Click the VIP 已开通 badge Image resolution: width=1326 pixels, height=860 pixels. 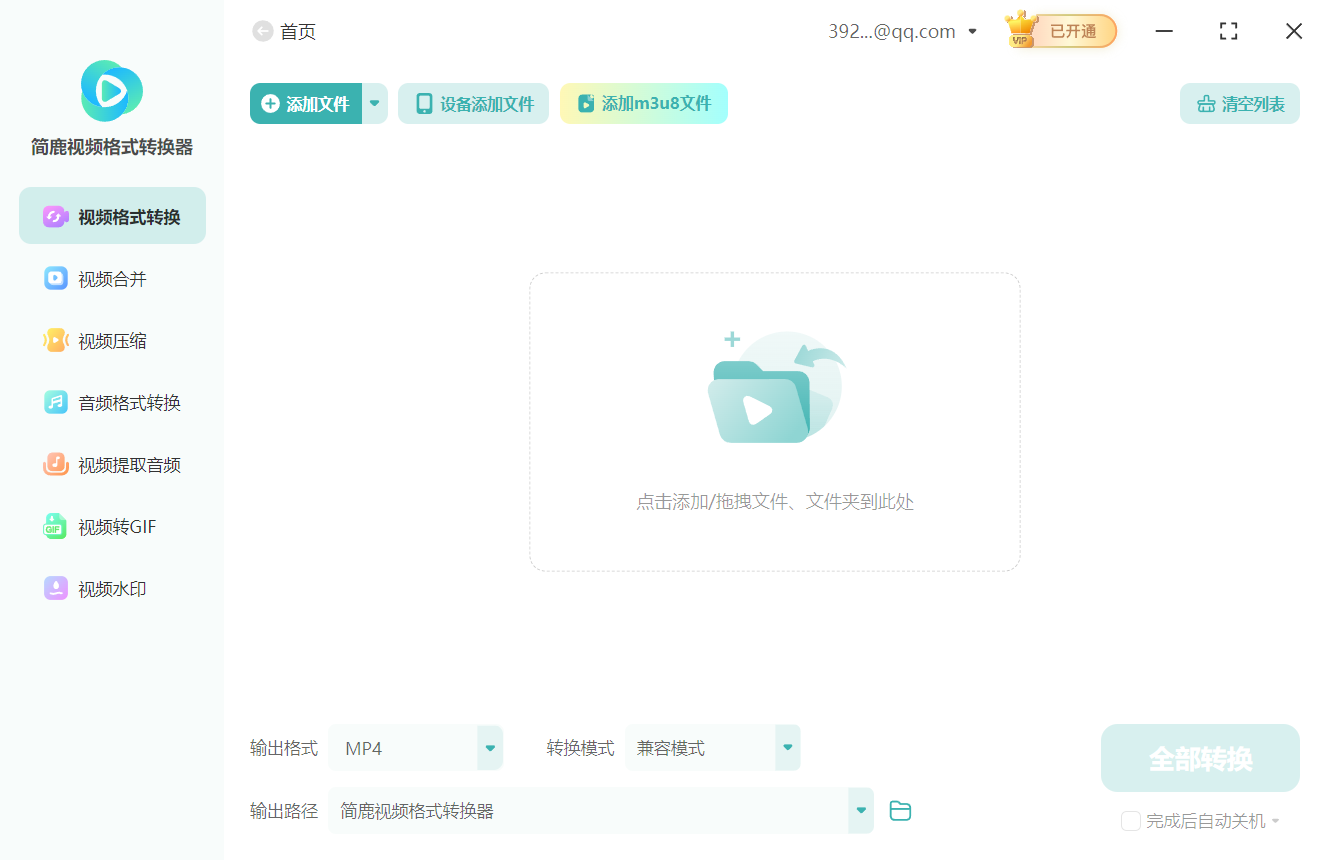point(1059,31)
